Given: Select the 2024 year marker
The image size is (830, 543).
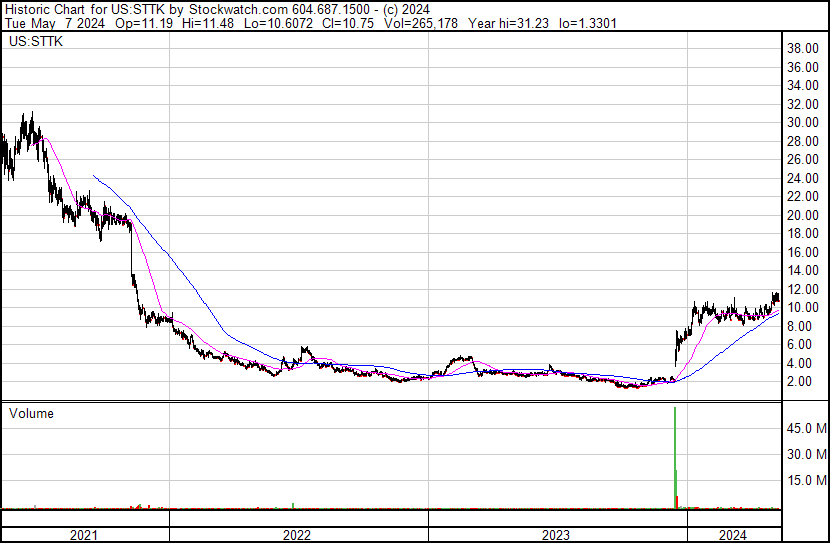Looking at the screenshot, I should 733,535.
